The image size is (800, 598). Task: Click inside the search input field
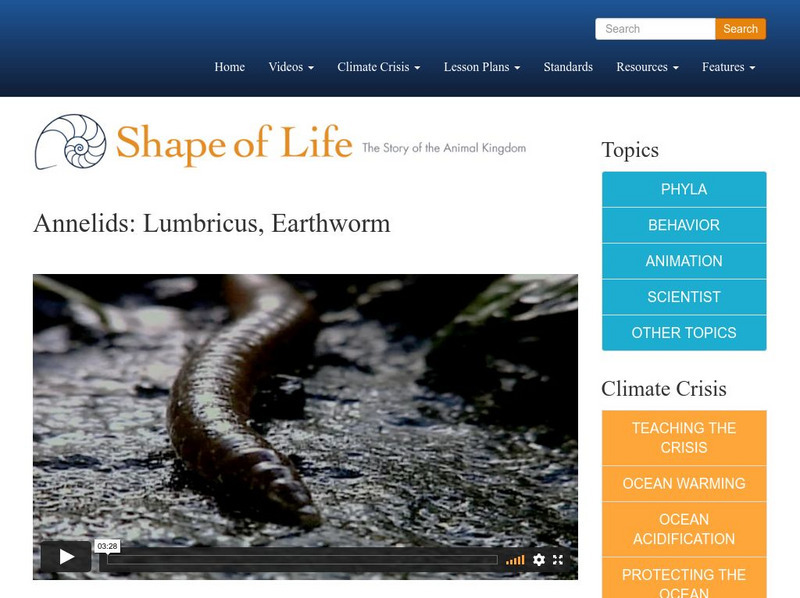(x=655, y=29)
